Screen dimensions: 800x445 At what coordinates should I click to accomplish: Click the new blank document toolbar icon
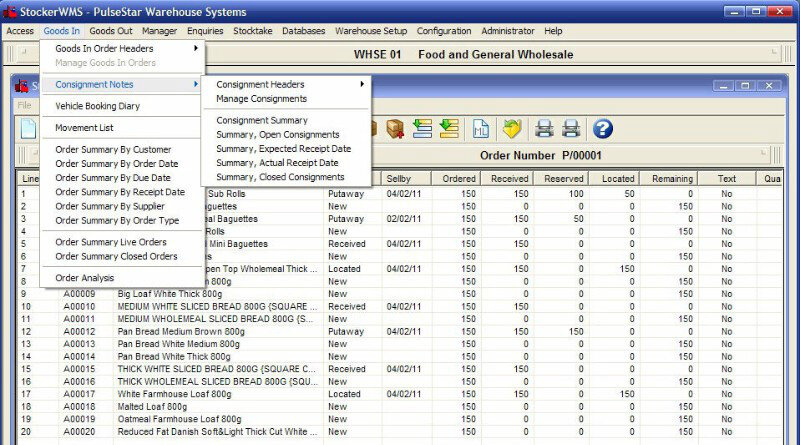coord(29,128)
